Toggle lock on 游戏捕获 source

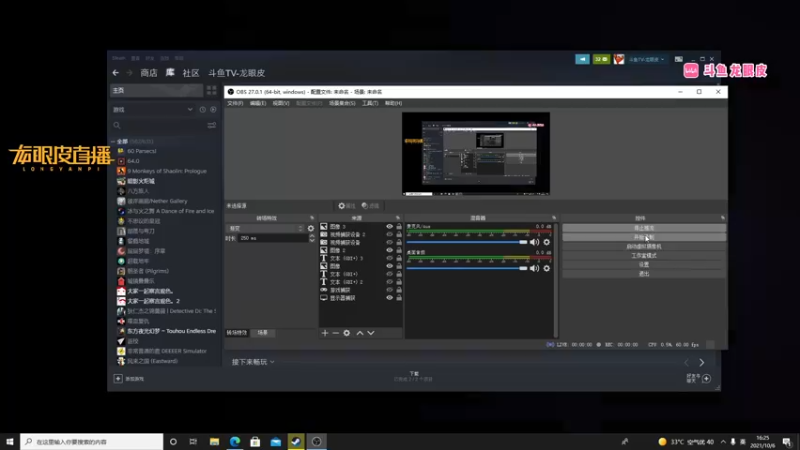point(399,290)
